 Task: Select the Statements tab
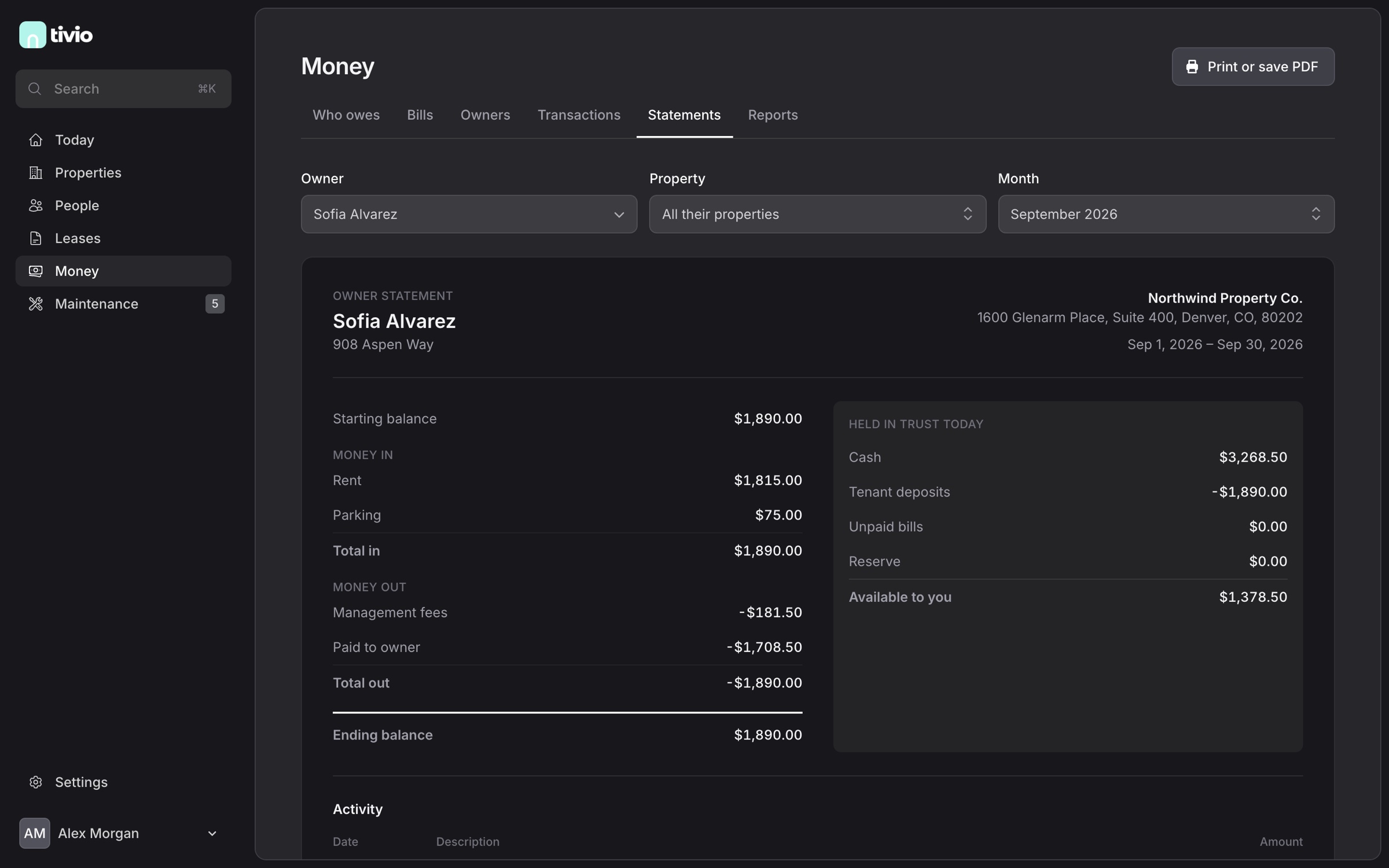click(684, 115)
